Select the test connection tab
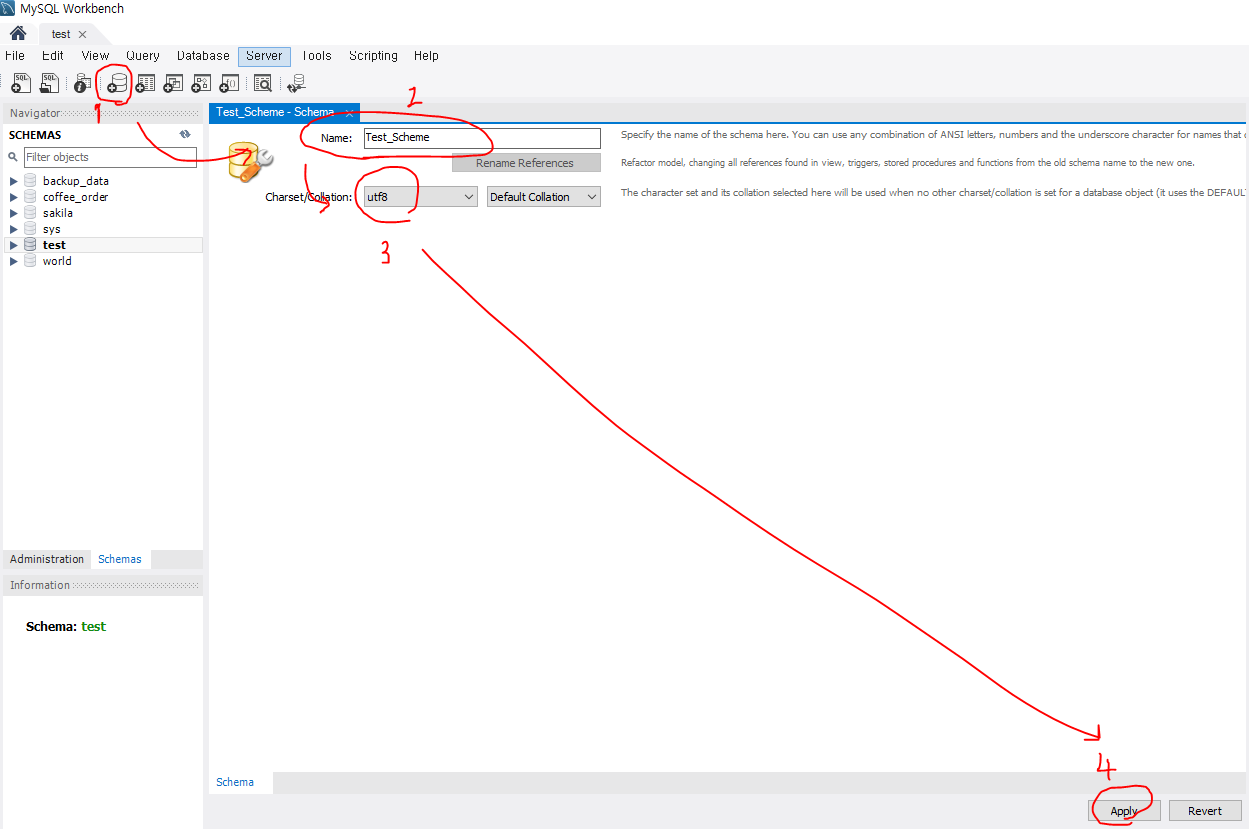The image size is (1249, 829). 62,34
